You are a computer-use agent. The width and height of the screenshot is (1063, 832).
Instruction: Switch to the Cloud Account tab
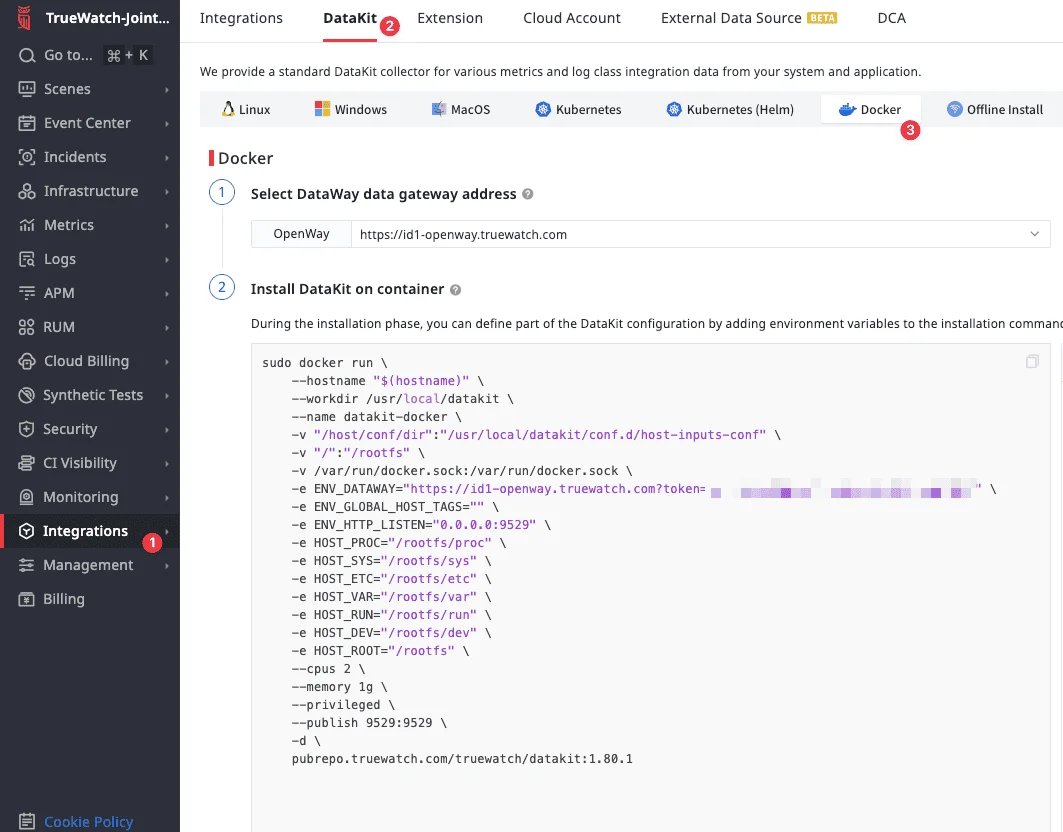pos(571,18)
